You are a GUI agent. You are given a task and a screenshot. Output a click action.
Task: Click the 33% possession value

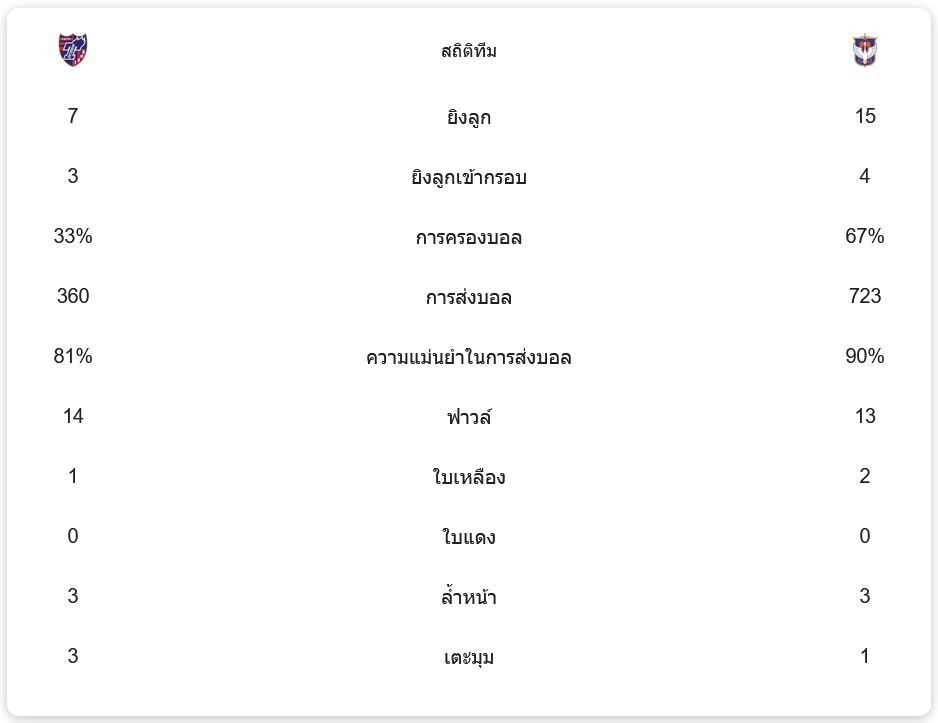[x=73, y=236]
